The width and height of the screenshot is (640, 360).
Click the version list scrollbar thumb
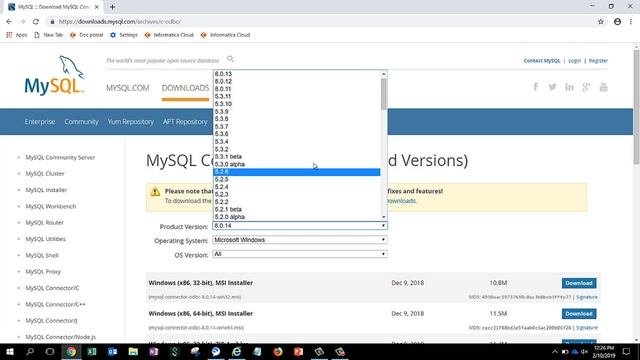click(x=384, y=94)
